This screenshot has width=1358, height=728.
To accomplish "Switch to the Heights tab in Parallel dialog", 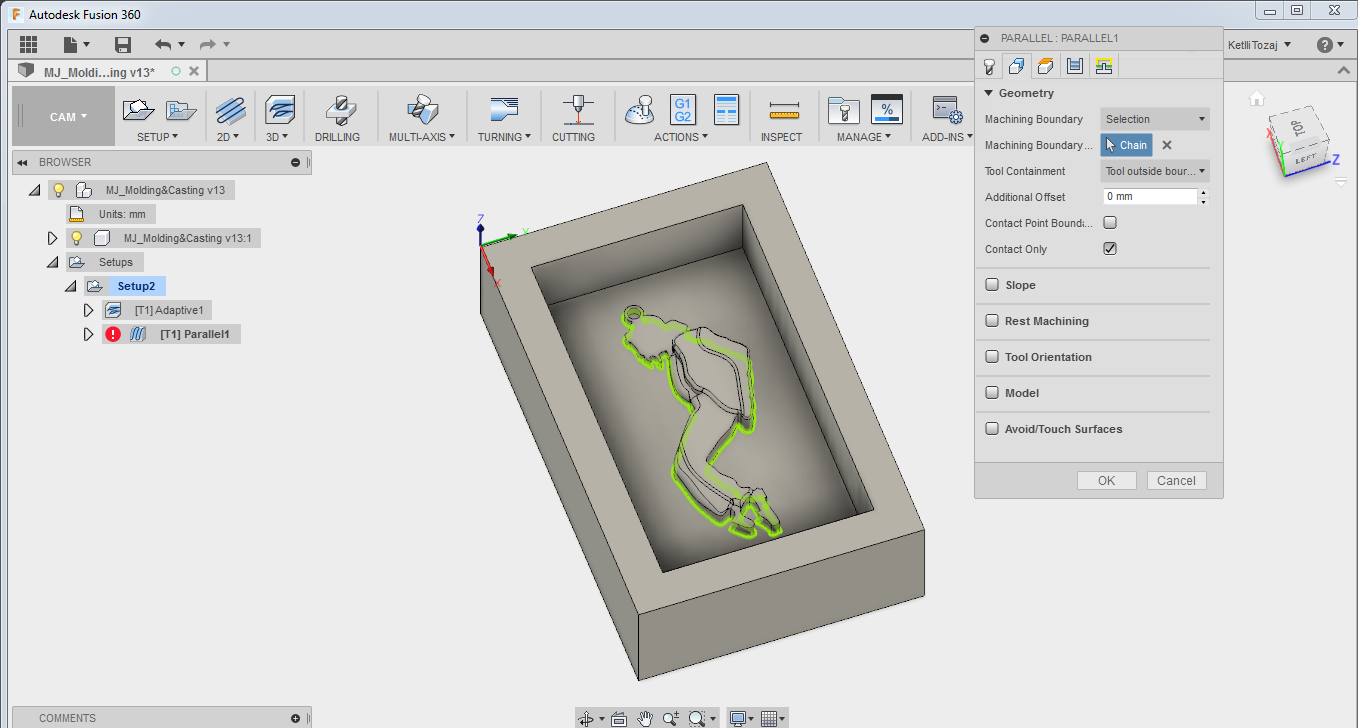I will (x=1045, y=66).
